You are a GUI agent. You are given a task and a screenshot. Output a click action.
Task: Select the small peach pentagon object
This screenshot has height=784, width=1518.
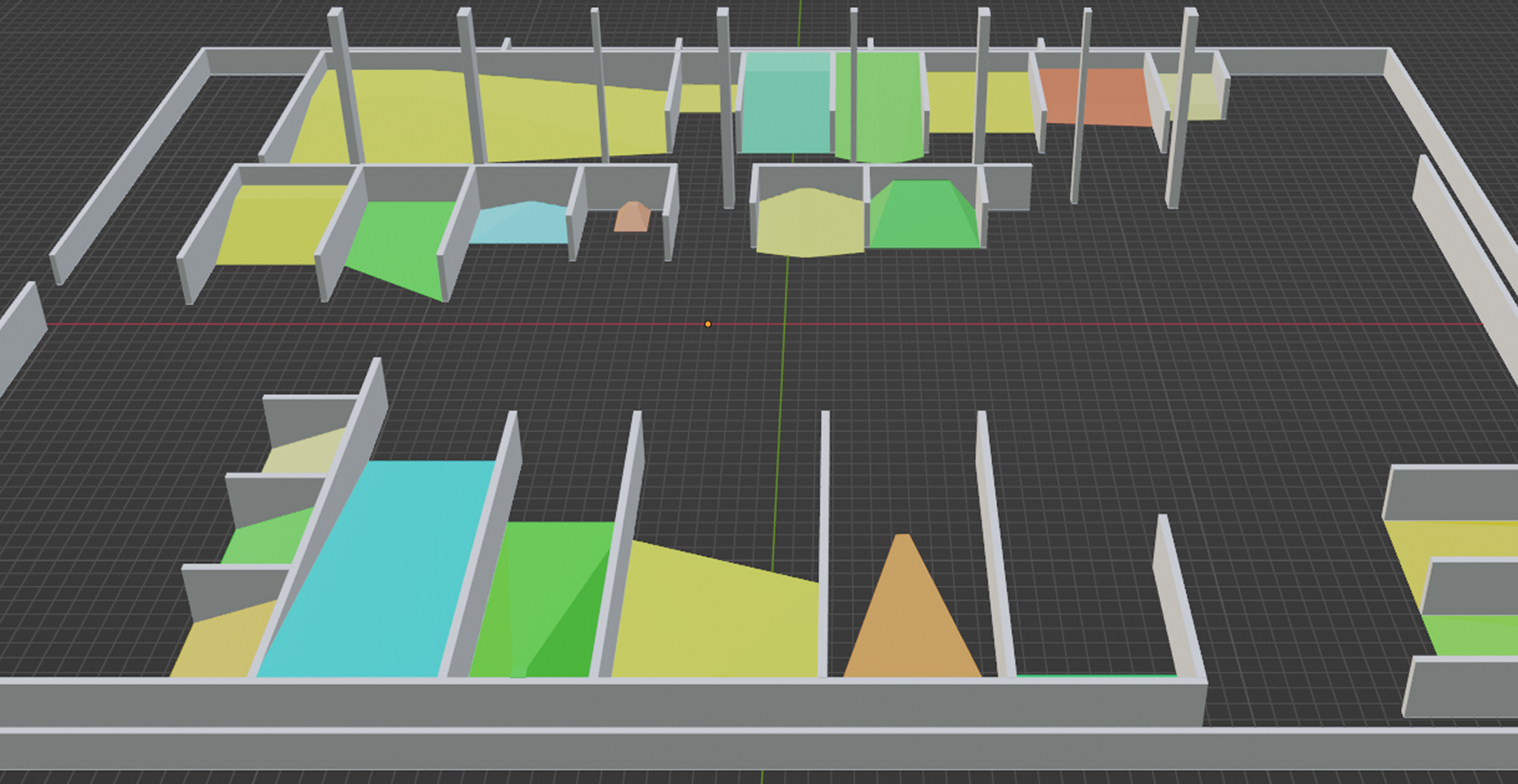(x=631, y=218)
